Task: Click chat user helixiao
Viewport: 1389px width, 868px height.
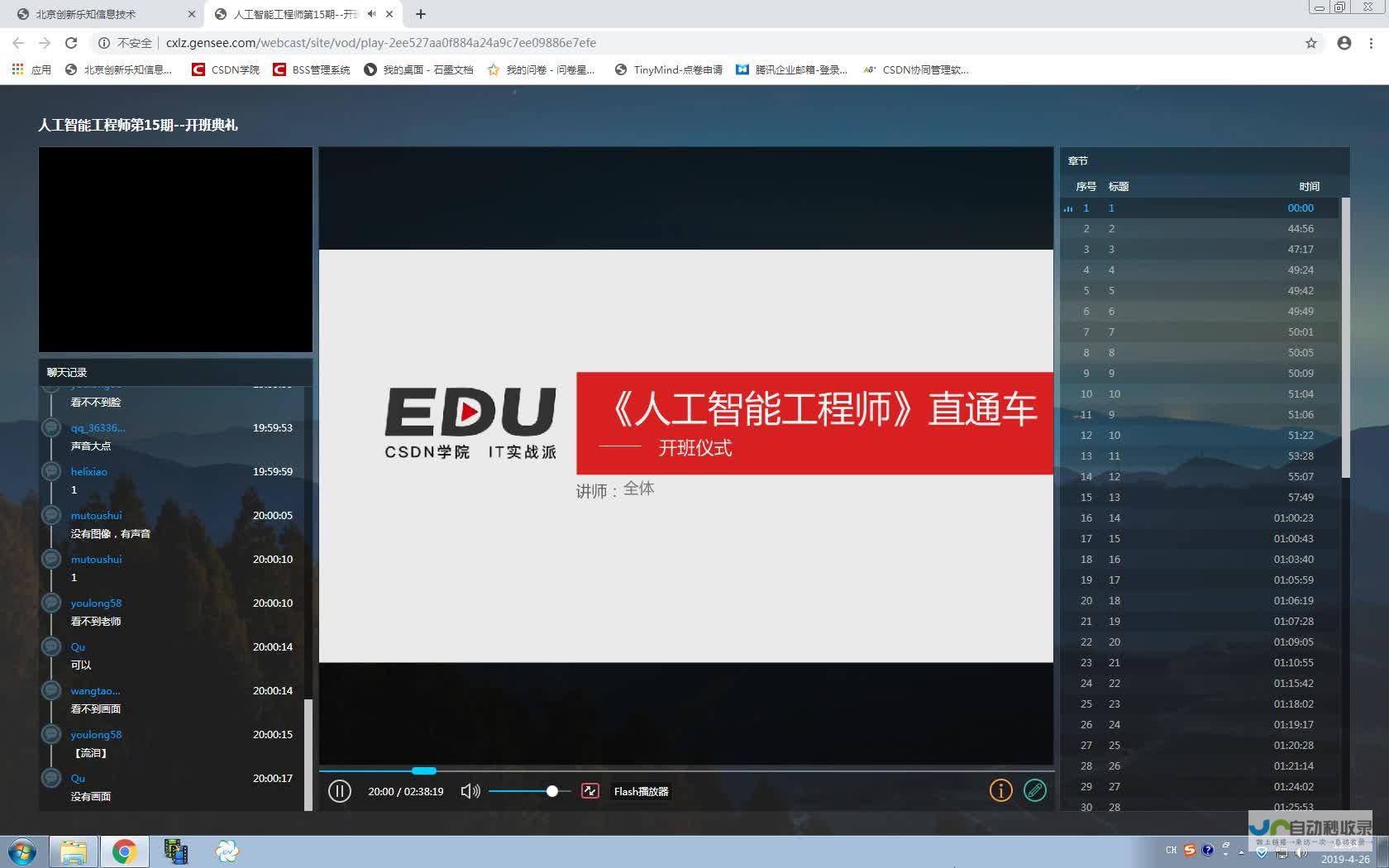Action: 88,472
